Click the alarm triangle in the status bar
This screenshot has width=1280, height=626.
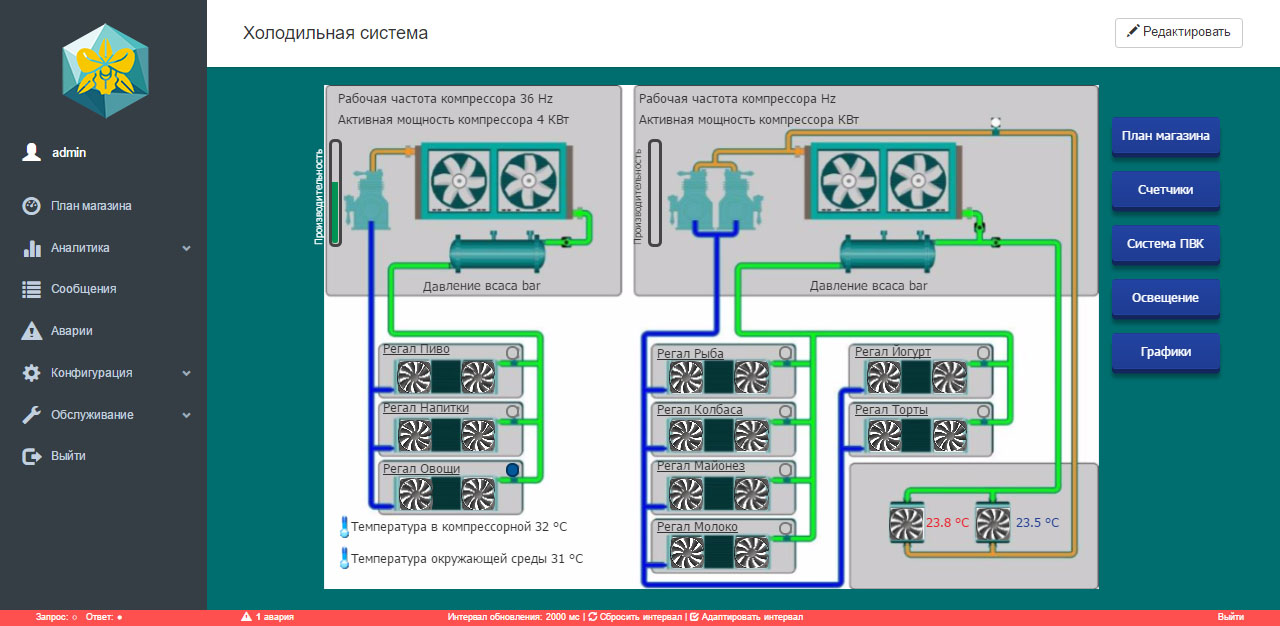[x=246, y=617]
